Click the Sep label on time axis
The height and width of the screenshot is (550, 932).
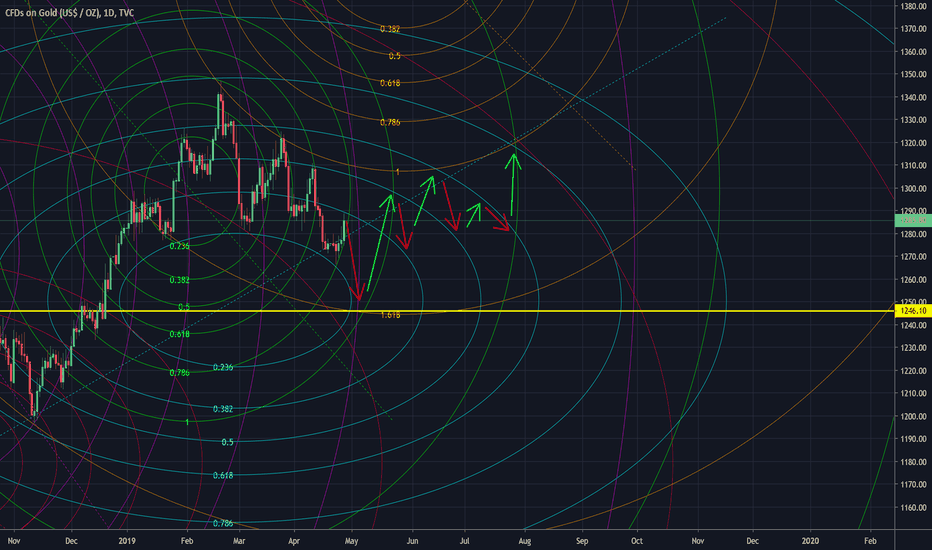point(582,541)
